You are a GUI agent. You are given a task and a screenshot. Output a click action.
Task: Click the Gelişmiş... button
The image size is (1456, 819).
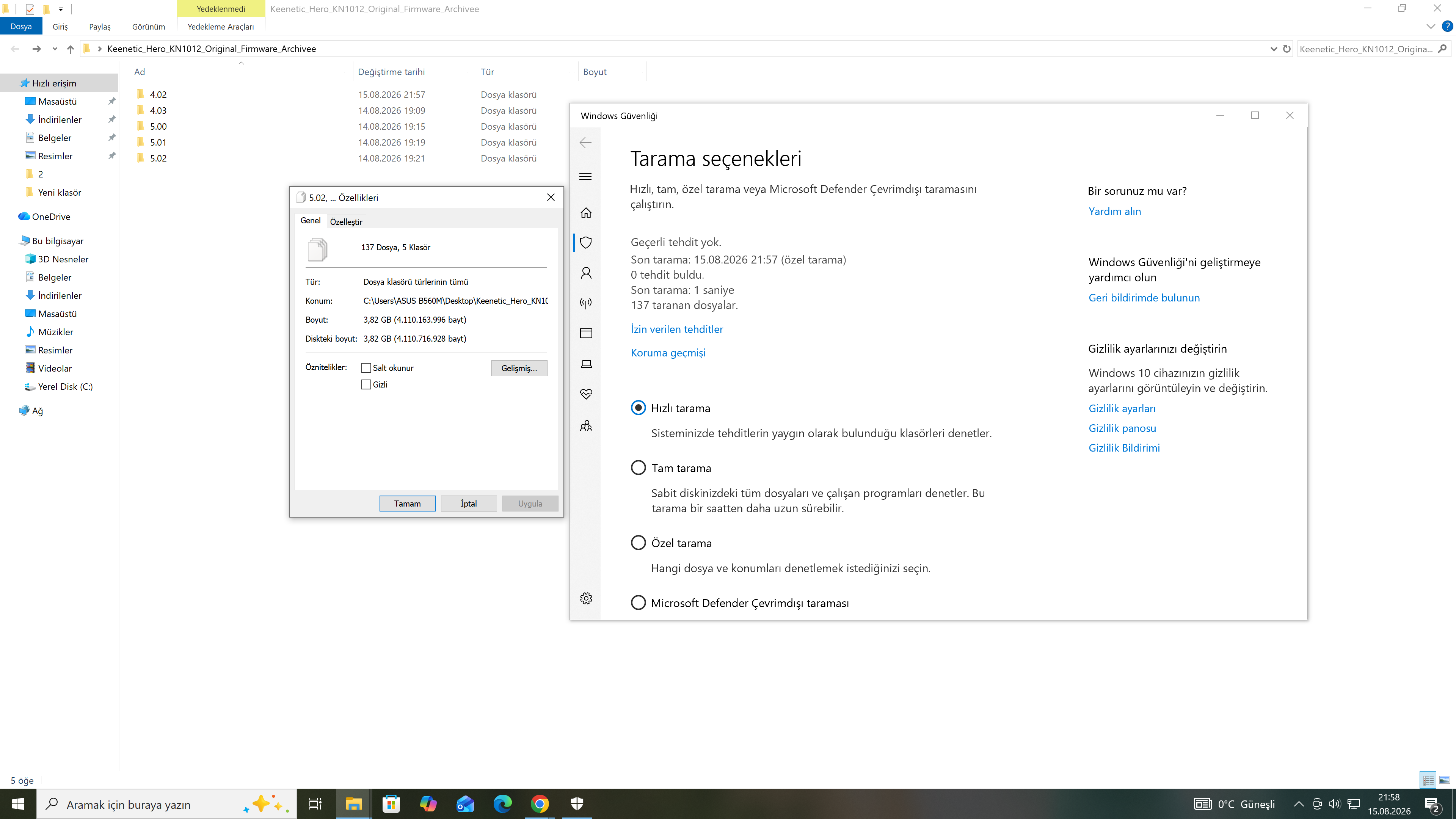519,368
